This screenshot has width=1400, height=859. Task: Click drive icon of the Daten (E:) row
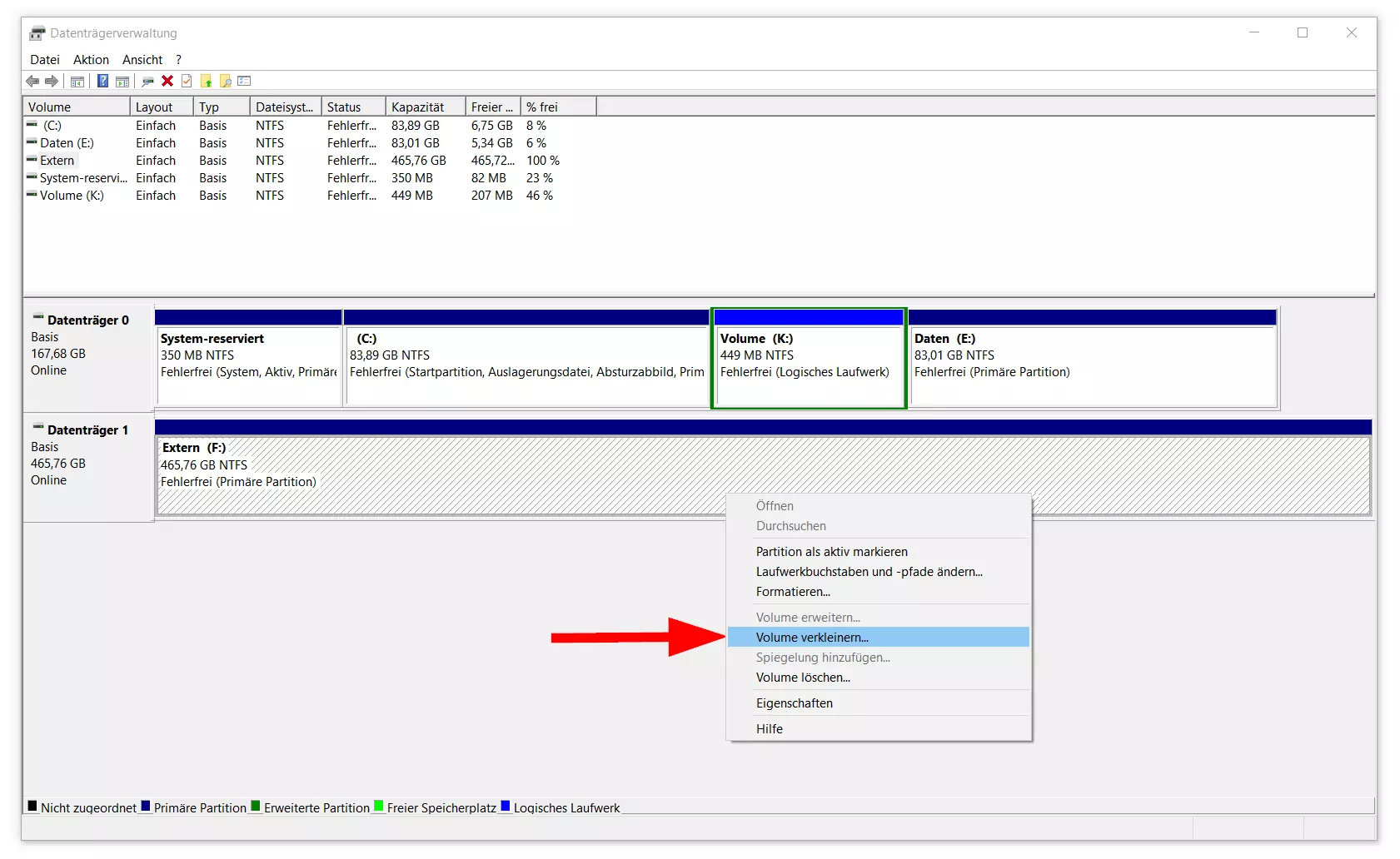(32, 142)
